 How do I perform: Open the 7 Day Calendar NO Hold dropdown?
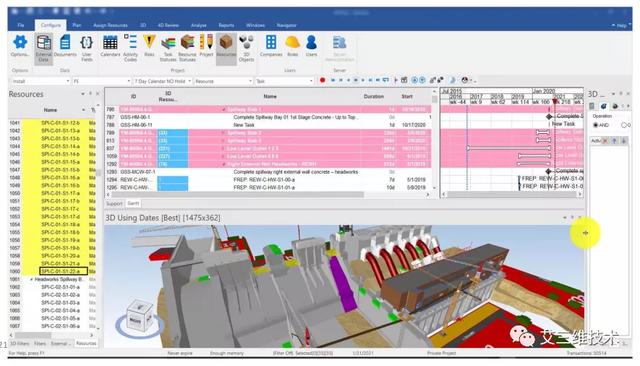[x=162, y=81]
